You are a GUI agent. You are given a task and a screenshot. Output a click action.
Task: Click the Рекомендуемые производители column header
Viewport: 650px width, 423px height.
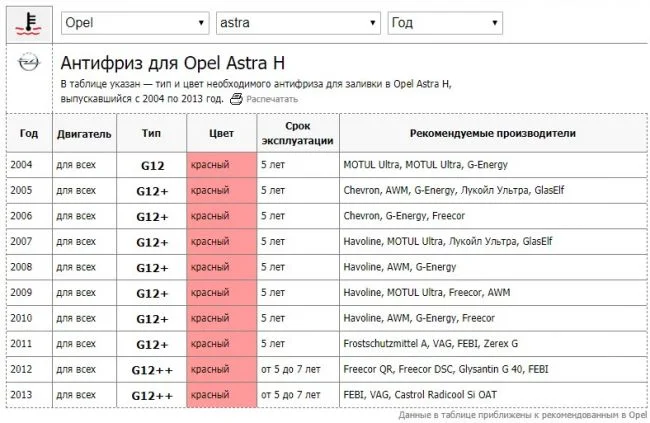pyautogui.click(x=493, y=134)
